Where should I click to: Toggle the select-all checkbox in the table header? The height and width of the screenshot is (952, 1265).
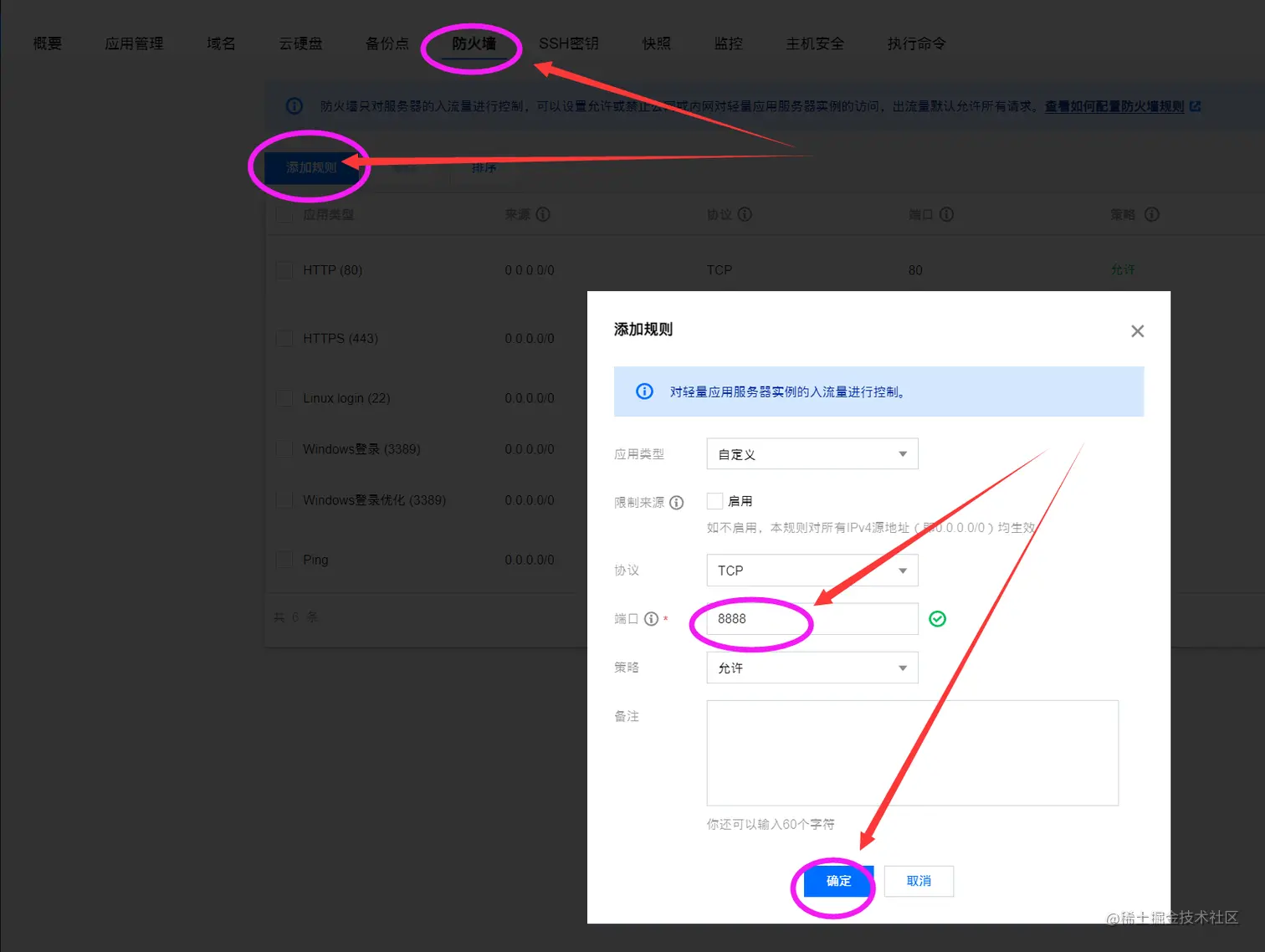(x=284, y=215)
